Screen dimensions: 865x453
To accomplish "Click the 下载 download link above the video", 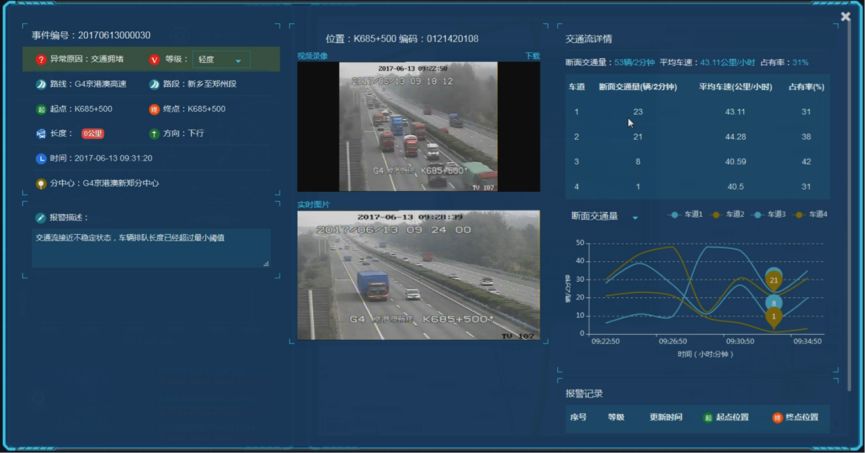I will (x=532, y=56).
